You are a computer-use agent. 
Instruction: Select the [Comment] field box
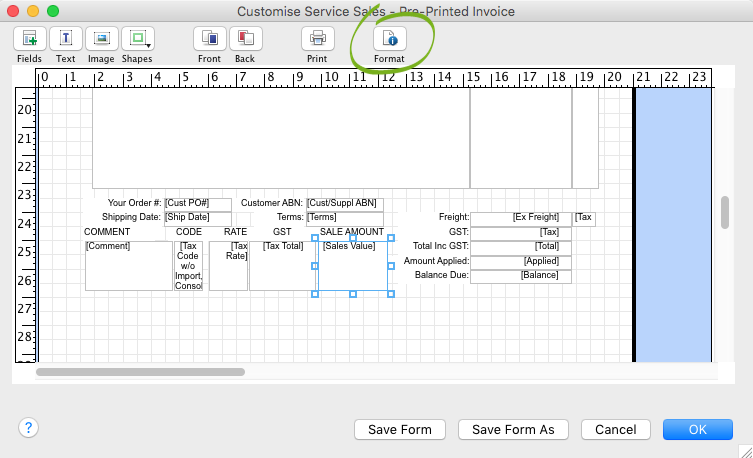coord(128,266)
